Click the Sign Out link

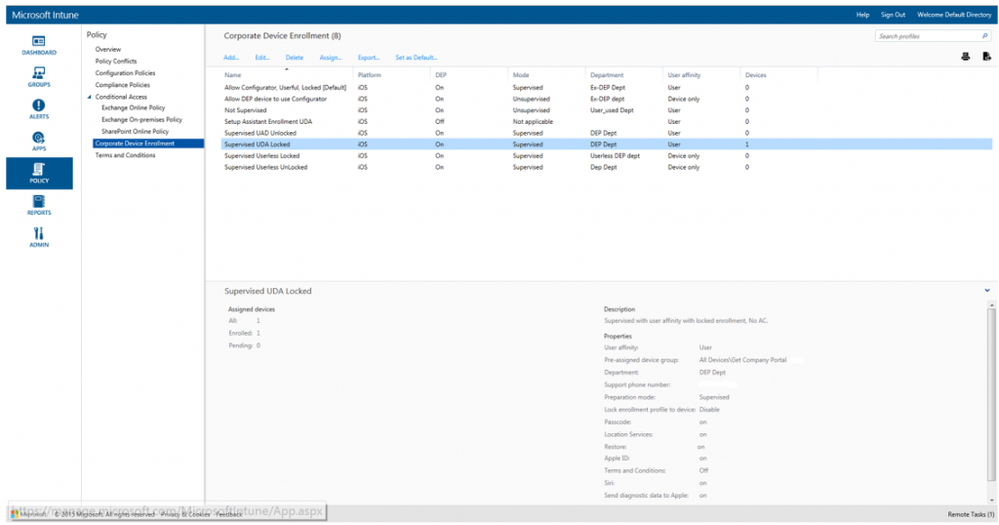(x=893, y=15)
